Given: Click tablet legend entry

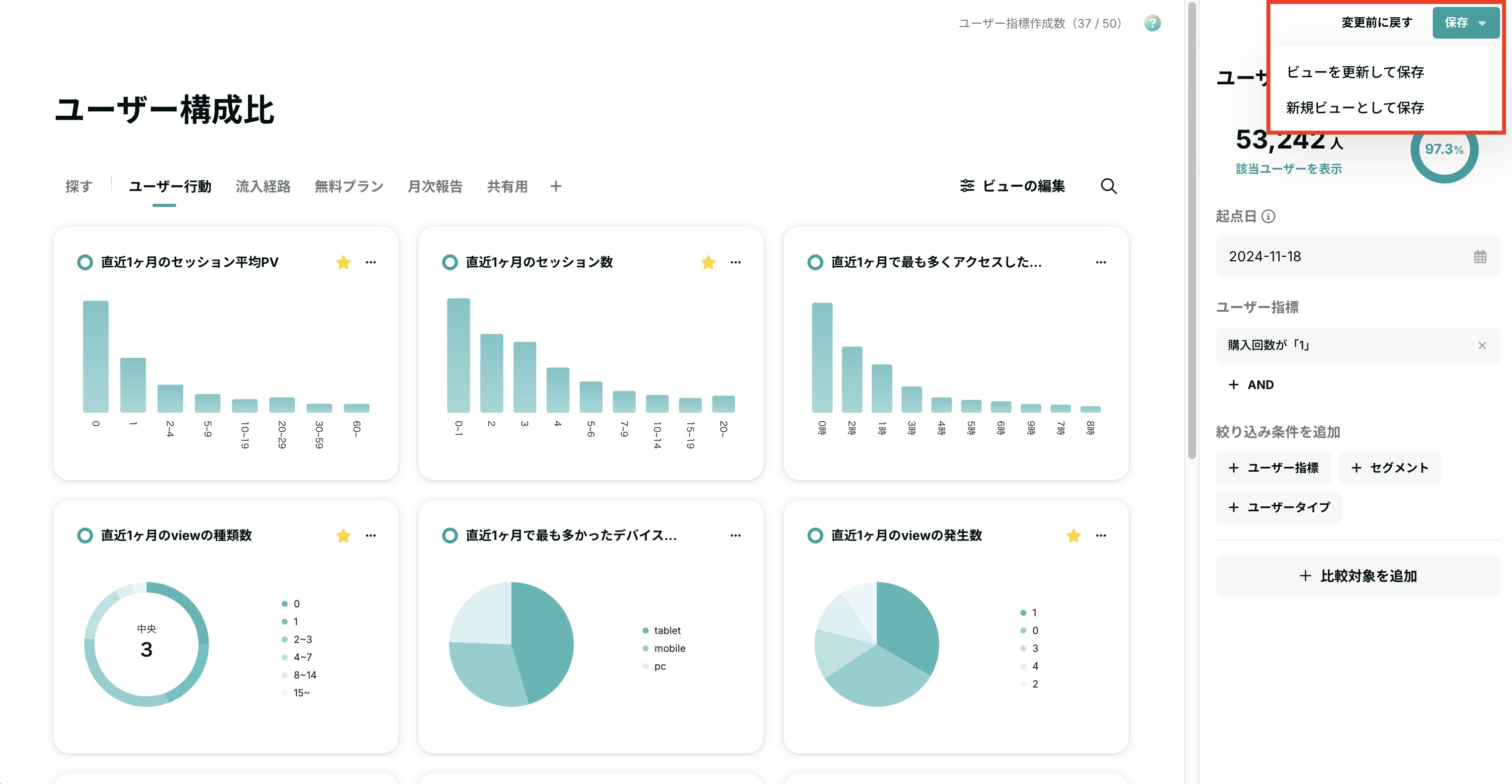Looking at the screenshot, I should [661, 631].
